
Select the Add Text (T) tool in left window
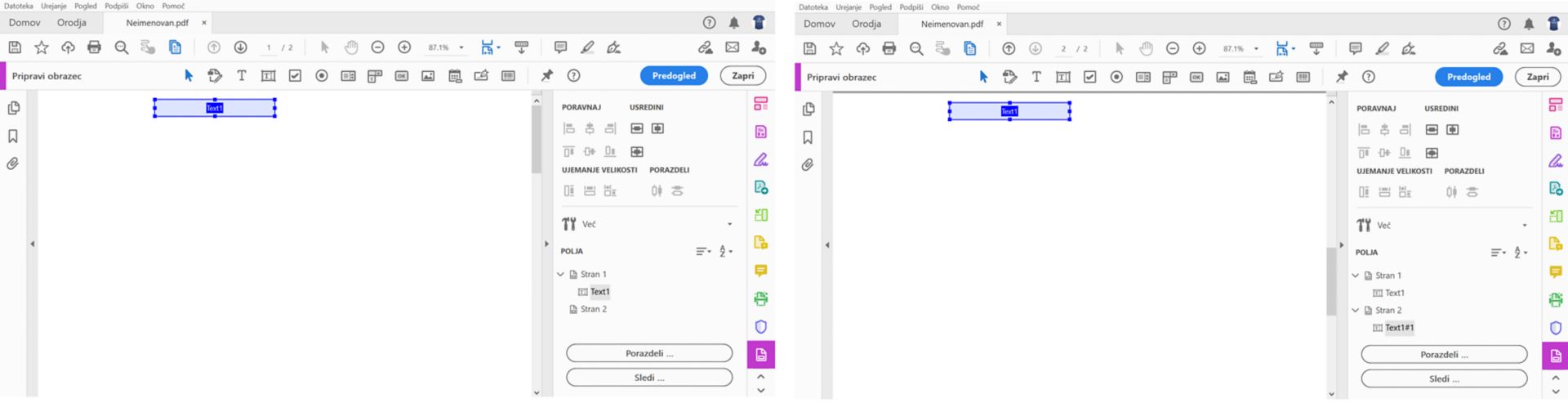(242, 76)
